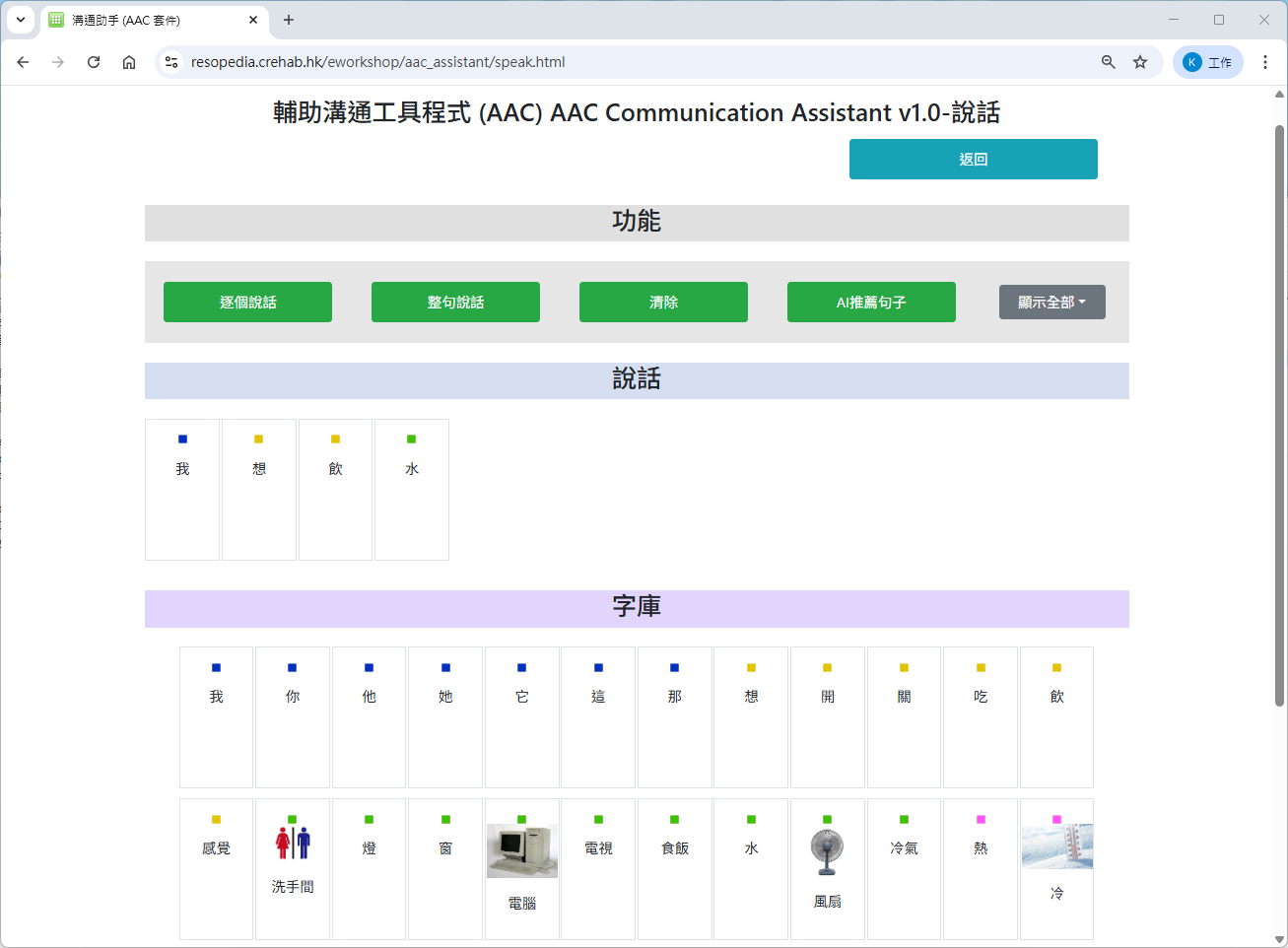Image resolution: width=1288 pixels, height=948 pixels.
Task: Bookmark this page with star icon
Action: click(x=1140, y=62)
